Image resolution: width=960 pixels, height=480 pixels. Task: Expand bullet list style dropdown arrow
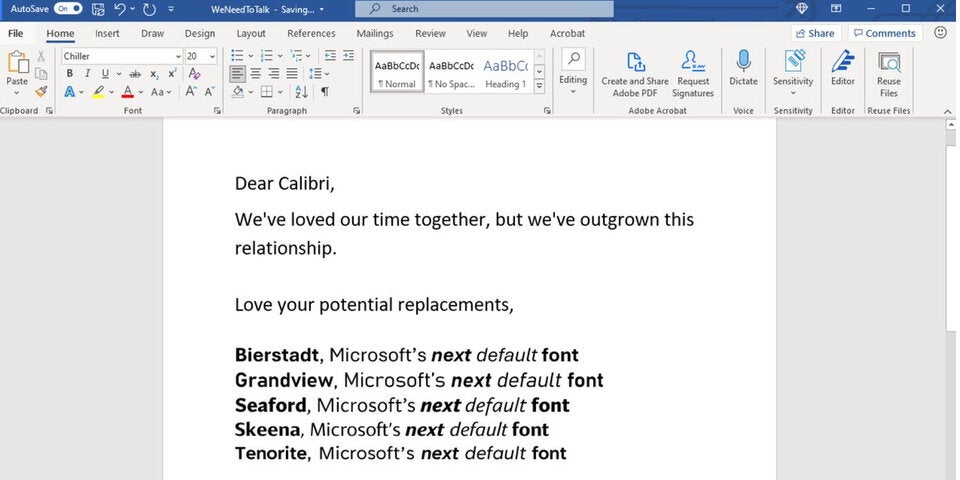(250, 56)
